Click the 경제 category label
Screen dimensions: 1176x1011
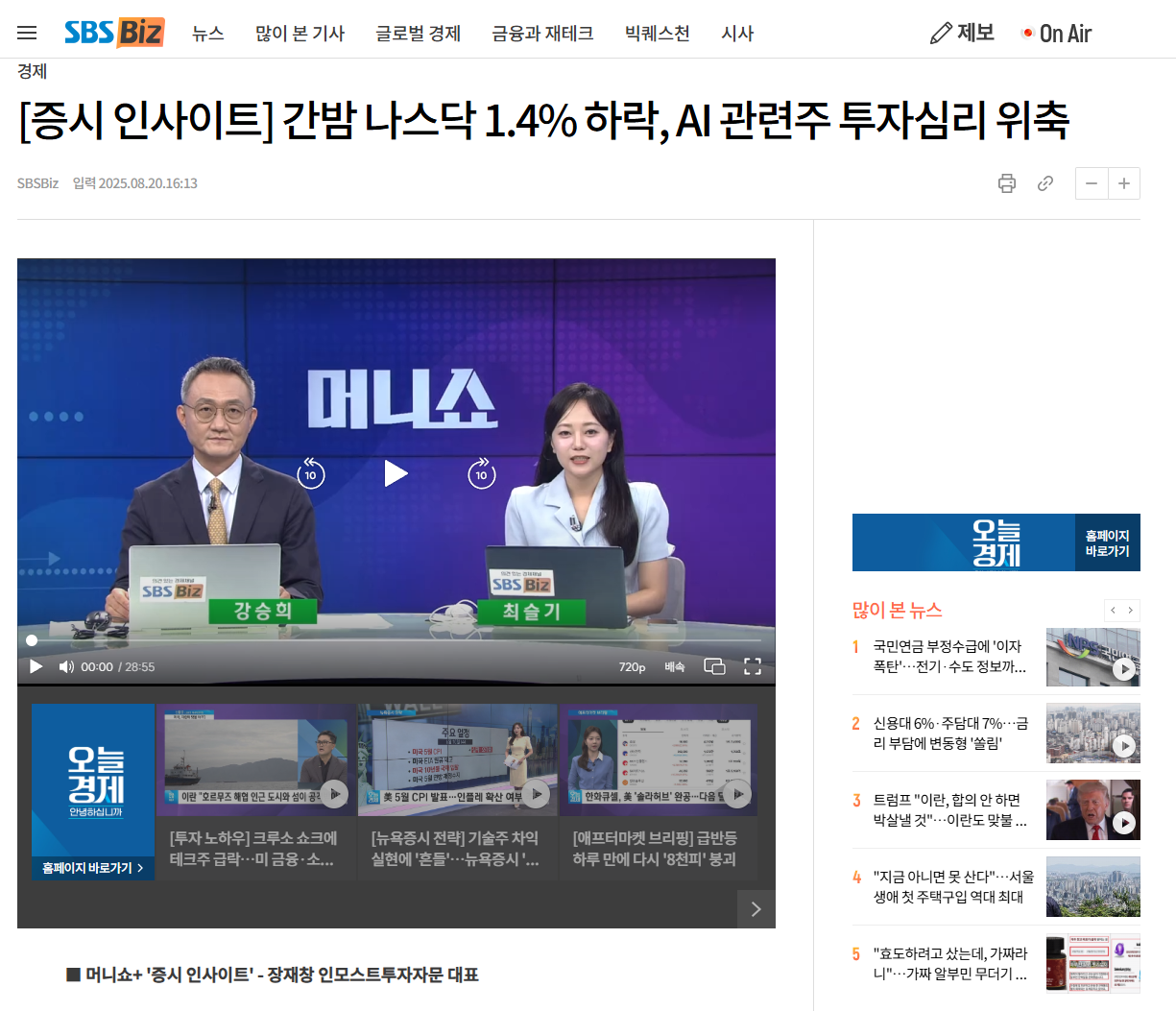(x=32, y=72)
